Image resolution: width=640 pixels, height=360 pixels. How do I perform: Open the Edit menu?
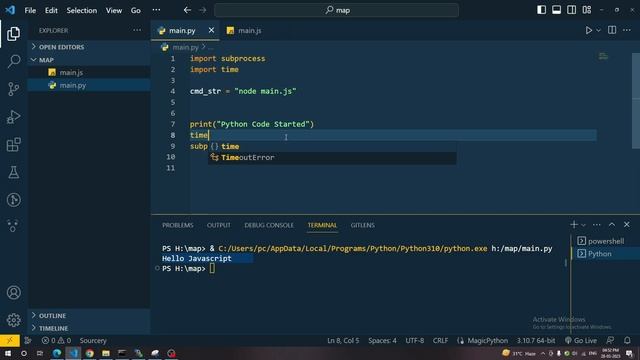click(x=51, y=10)
